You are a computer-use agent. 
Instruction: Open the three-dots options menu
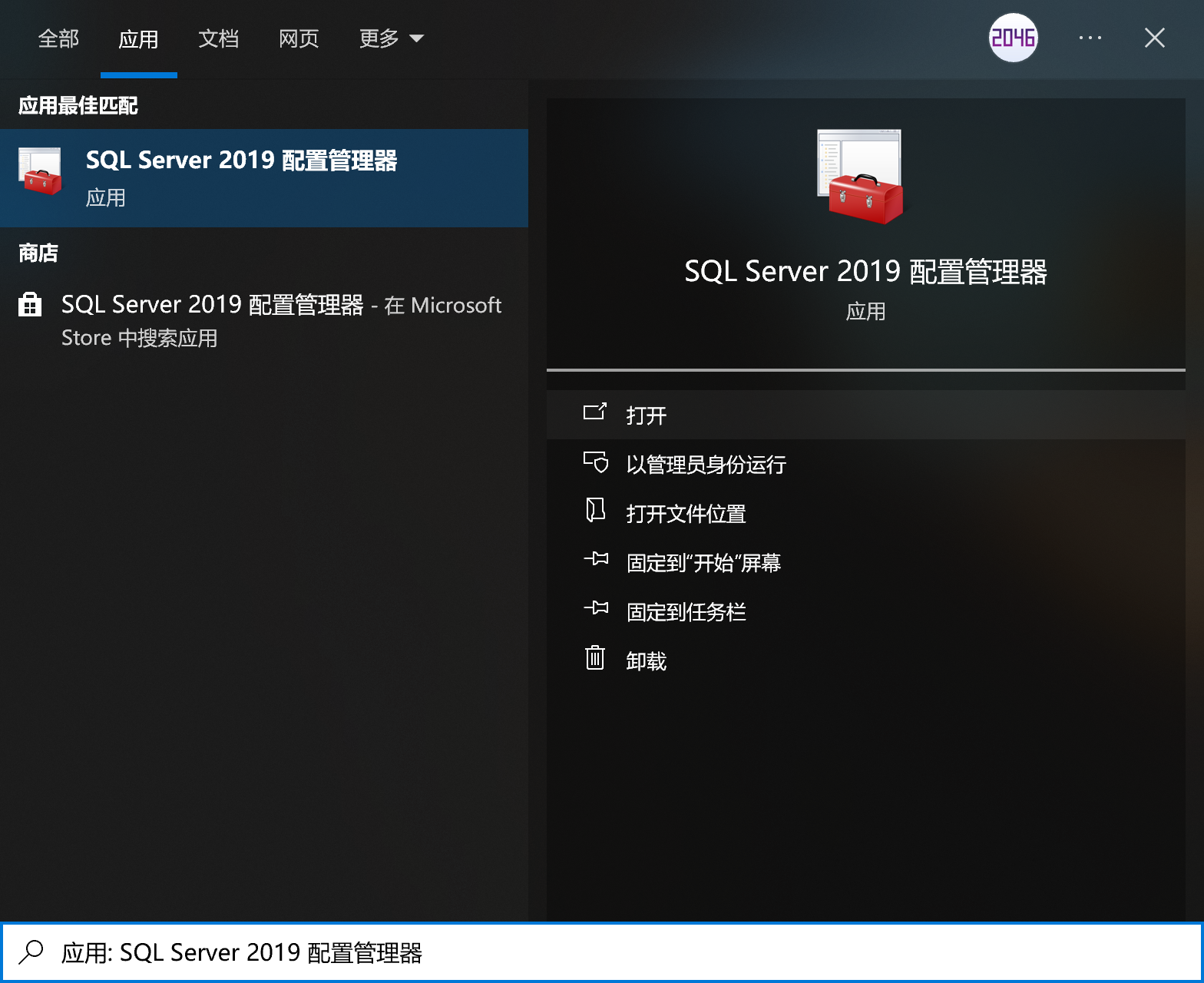click(1090, 38)
